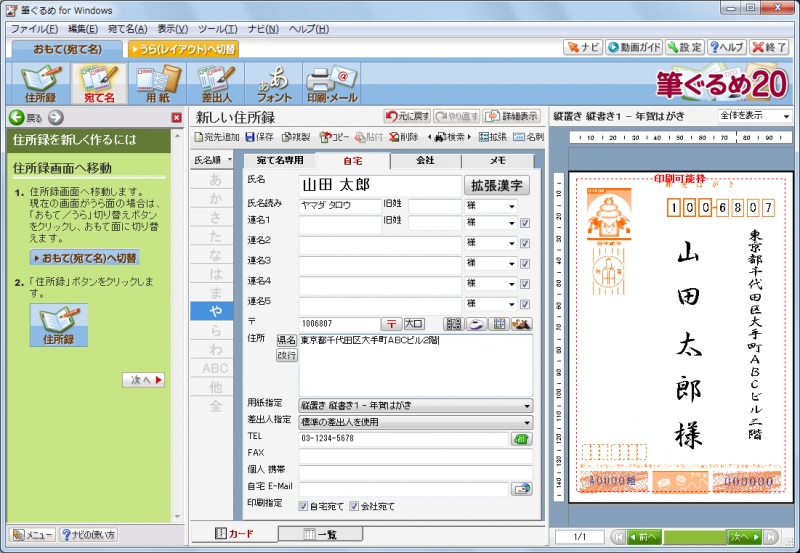Select the 宛て名 toolbar icon

point(99,84)
